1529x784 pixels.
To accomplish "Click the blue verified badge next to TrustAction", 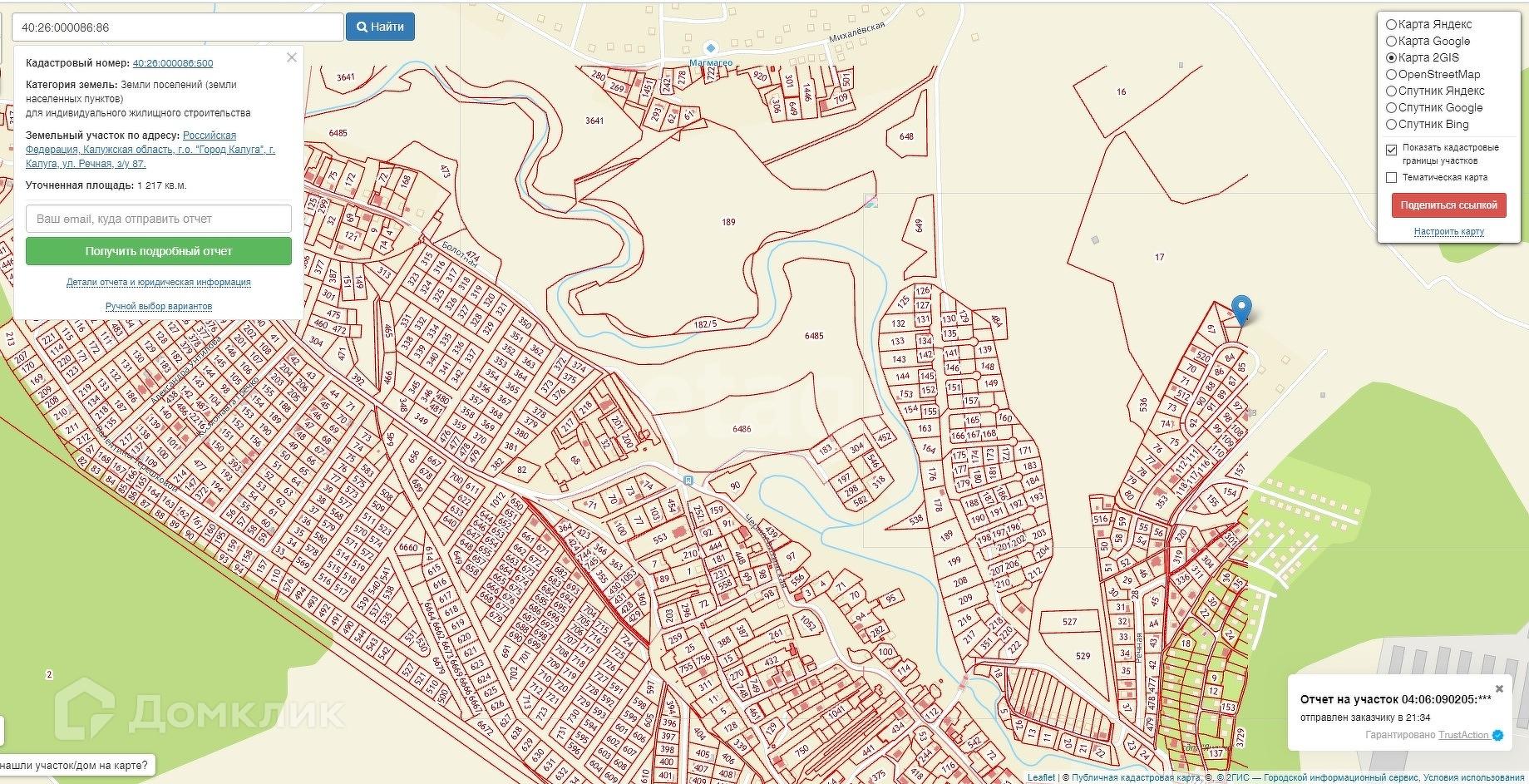I will point(1498,735).
